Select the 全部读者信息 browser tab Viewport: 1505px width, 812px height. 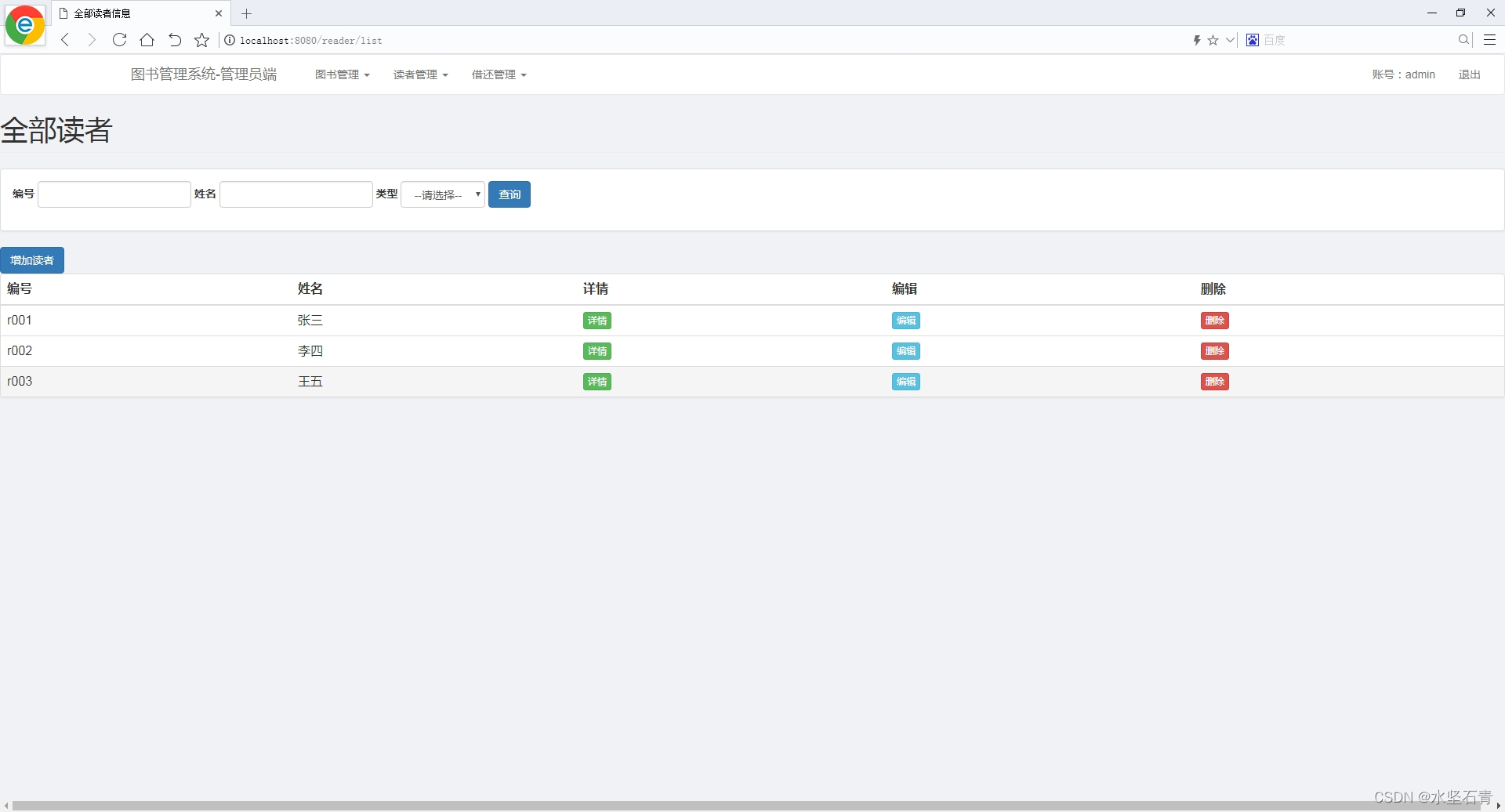pyautogui.click(x=141, y=13)
